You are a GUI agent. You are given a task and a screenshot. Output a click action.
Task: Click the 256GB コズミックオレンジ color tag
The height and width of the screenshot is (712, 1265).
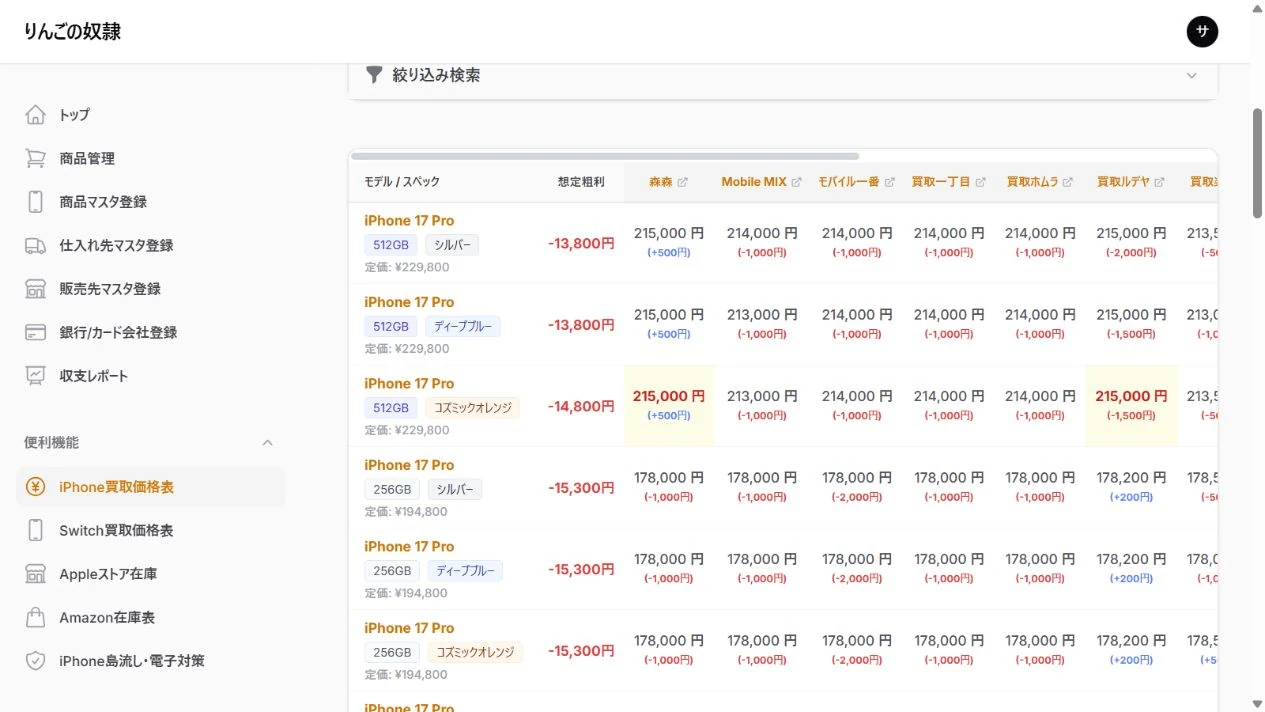click(x=475, y=653)
